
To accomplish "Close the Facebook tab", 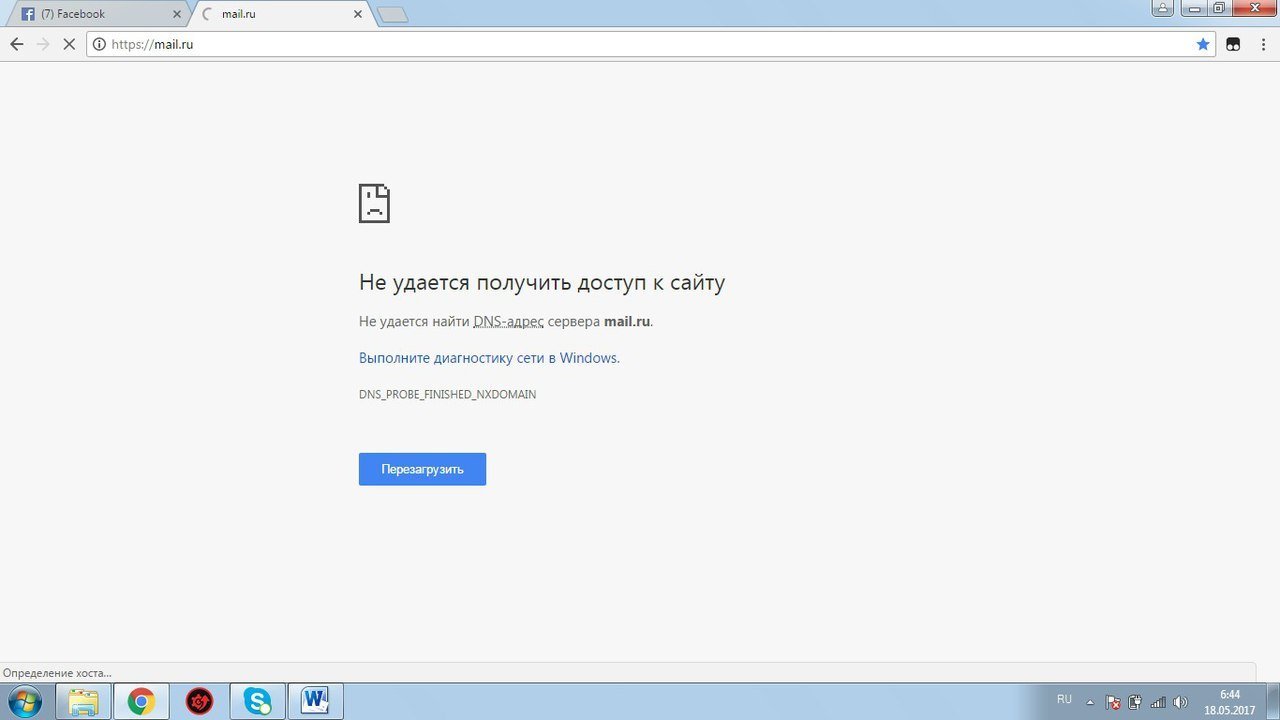I will (178, 14).
